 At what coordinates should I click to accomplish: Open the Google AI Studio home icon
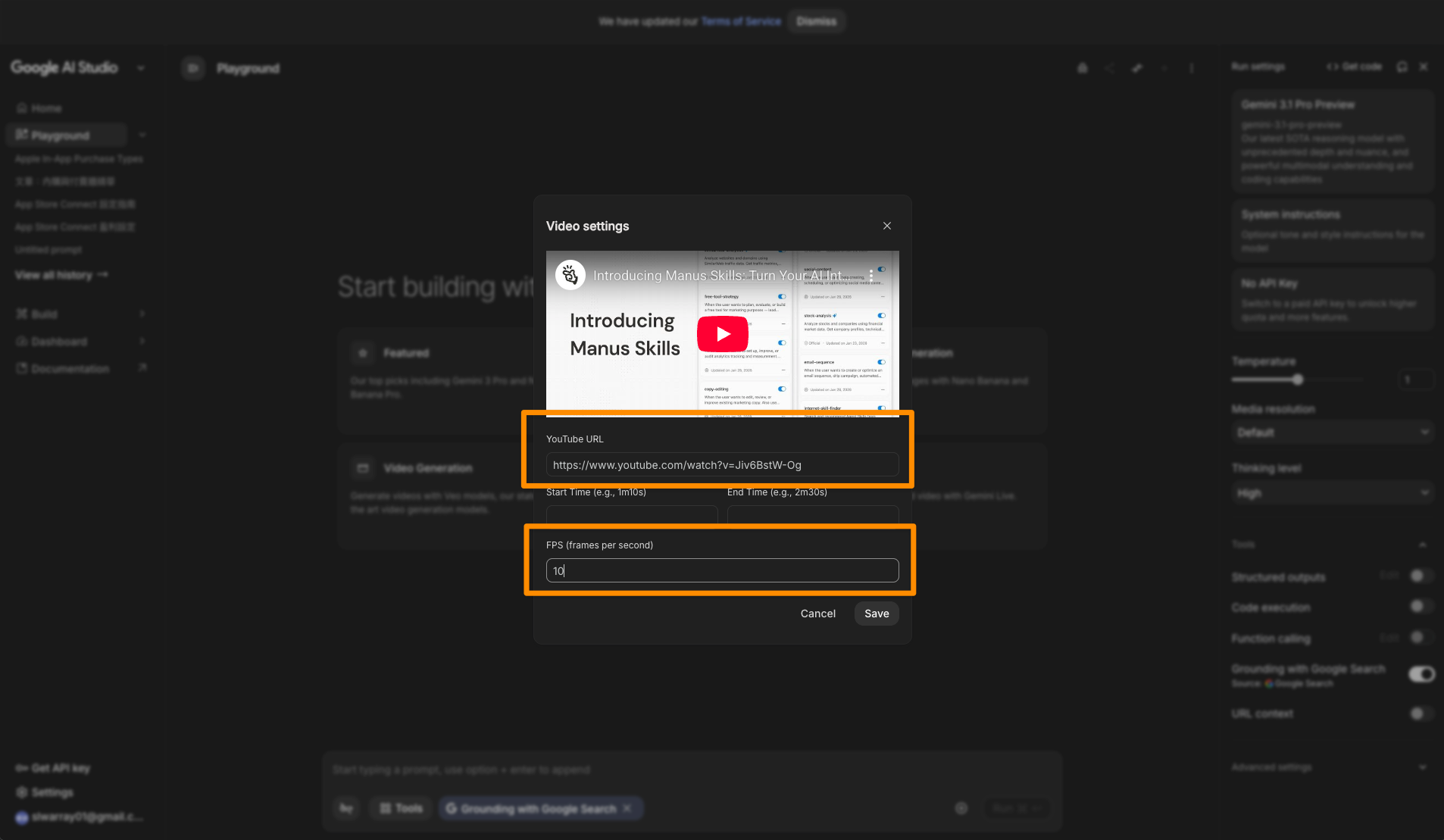pyautogui.click(x=23, y=108)
